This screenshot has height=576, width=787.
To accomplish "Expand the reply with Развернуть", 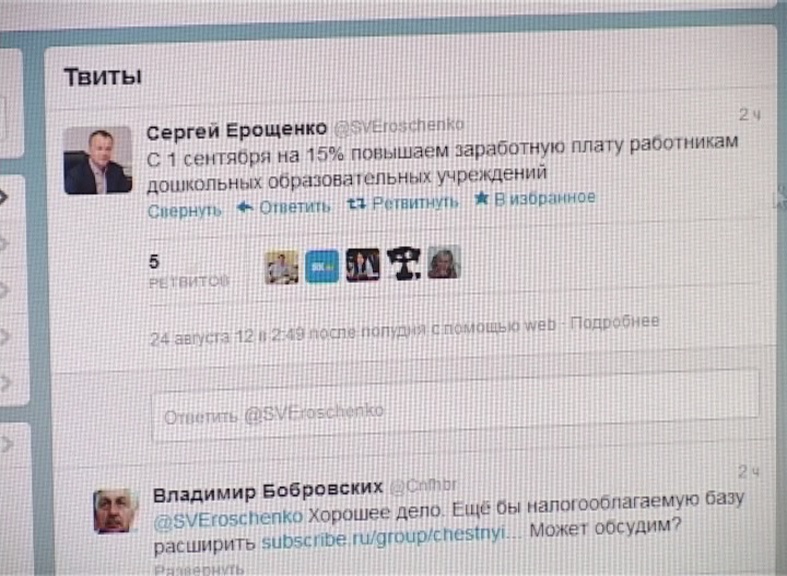I will (199, 569).
